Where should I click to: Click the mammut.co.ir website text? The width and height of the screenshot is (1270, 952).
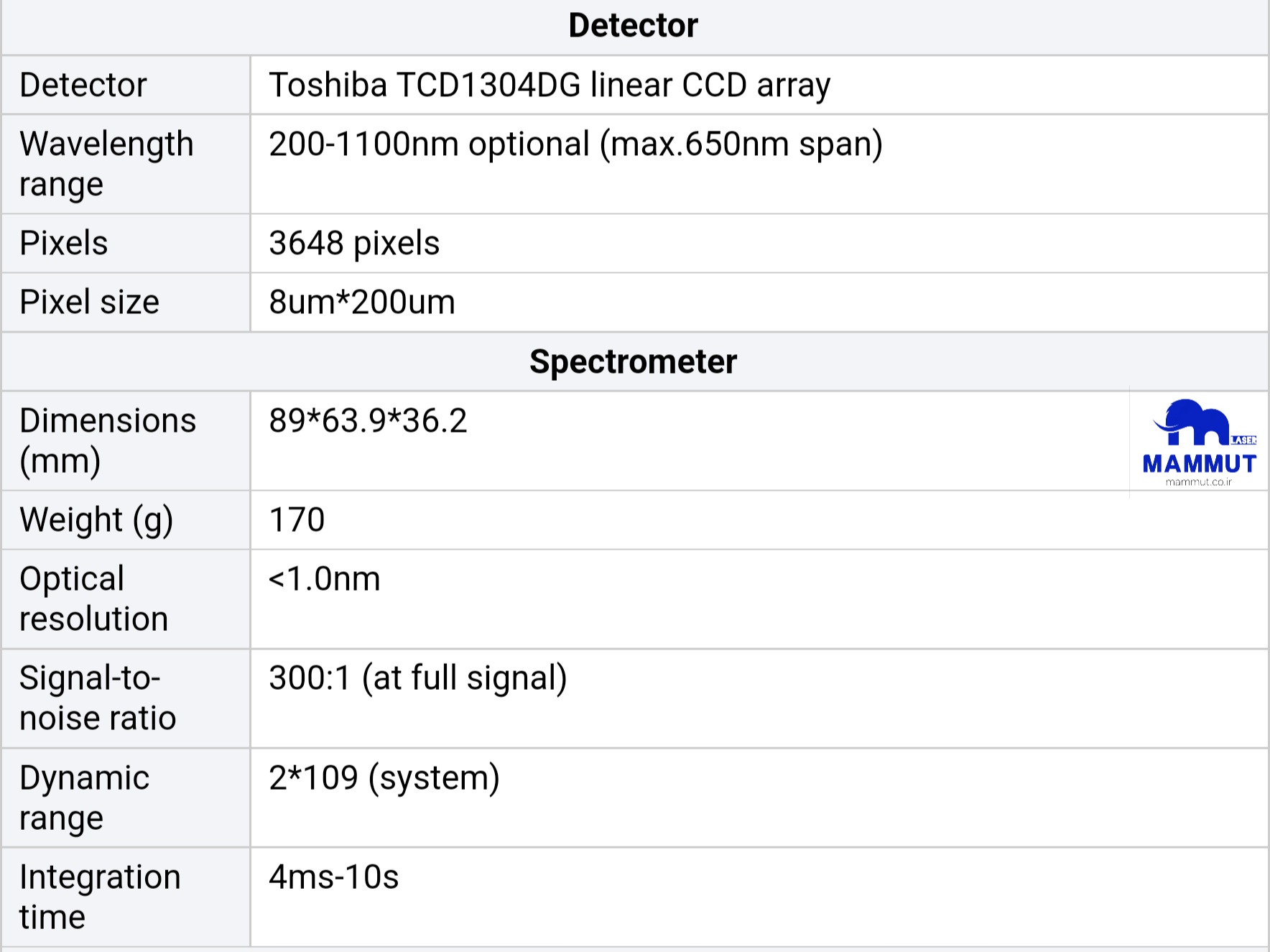[x=1198, y=482]
